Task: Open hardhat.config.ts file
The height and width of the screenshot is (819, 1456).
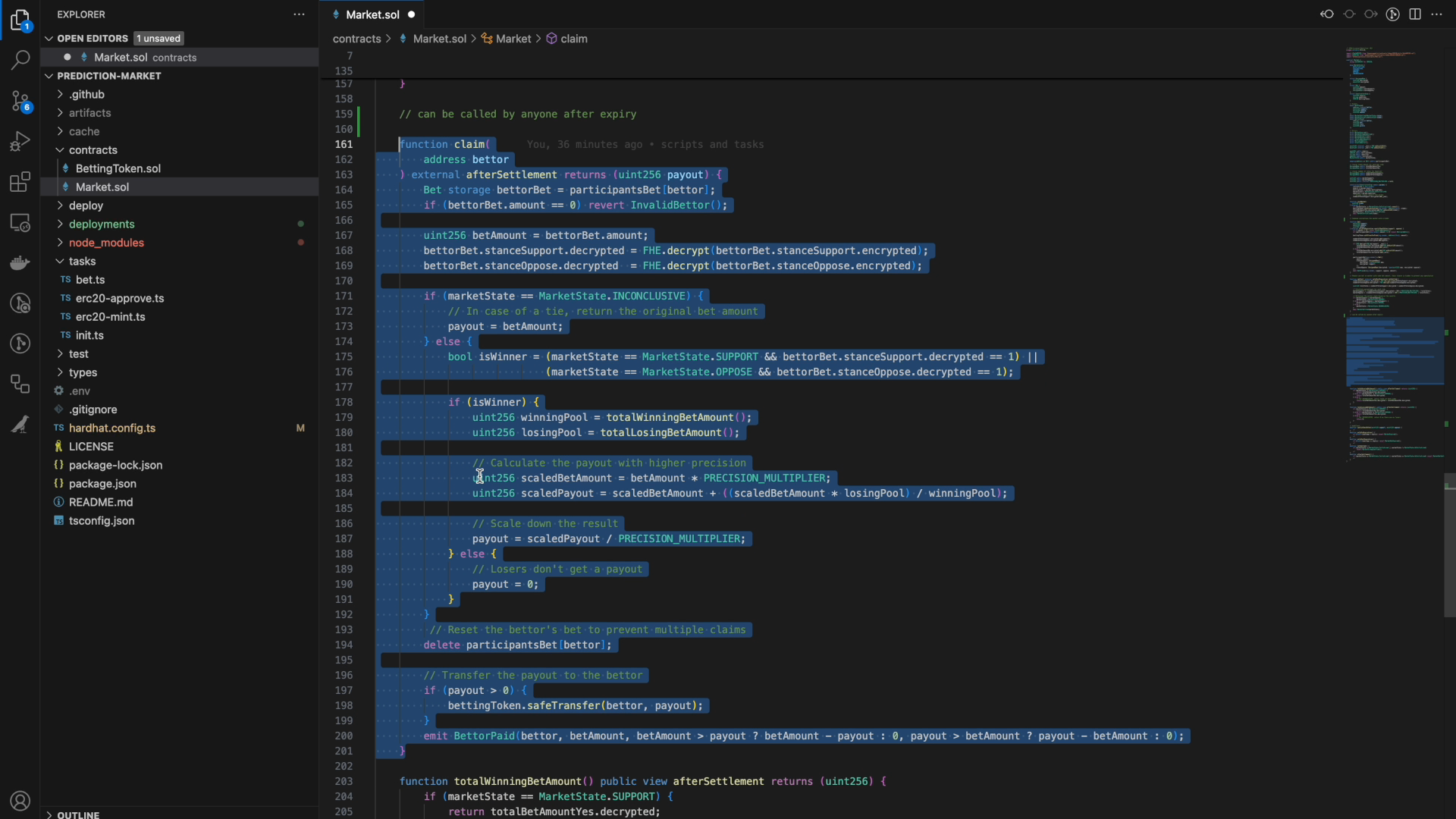Action: [112, 428]
